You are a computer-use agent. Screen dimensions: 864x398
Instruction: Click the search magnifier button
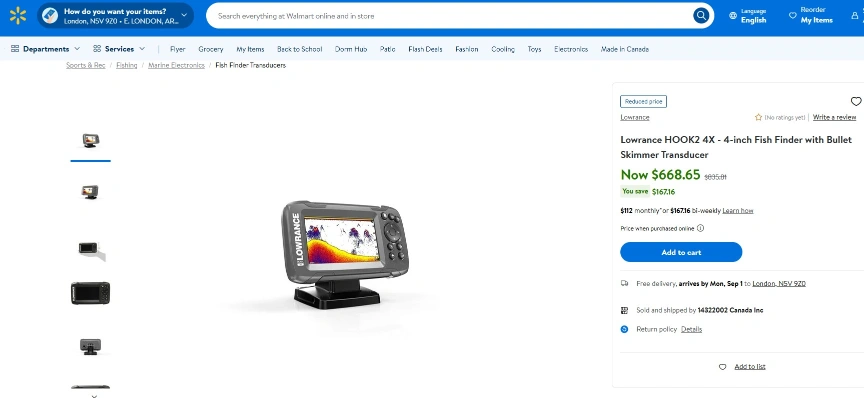pyautogui.click(x=701, y=16)
